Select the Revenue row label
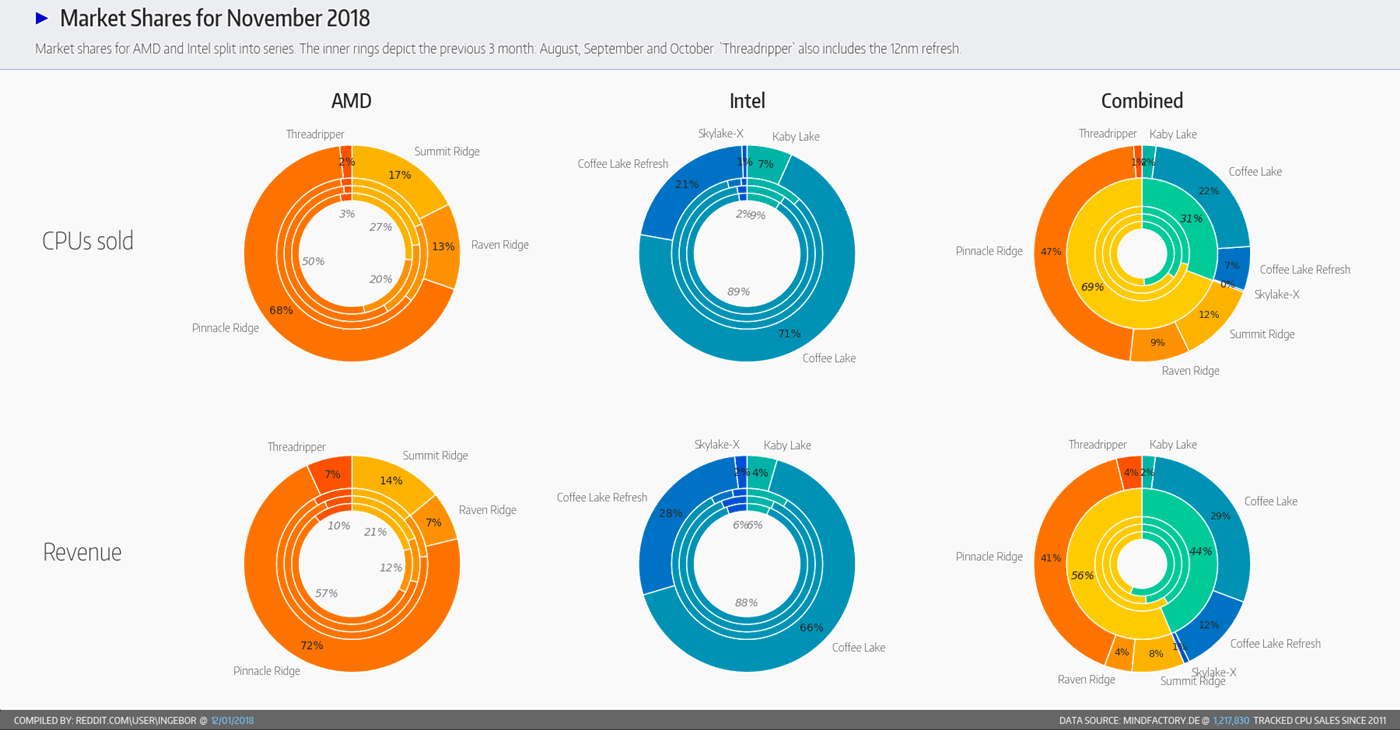This screenshot has height=730, width=1400. (x=82, y=552)
